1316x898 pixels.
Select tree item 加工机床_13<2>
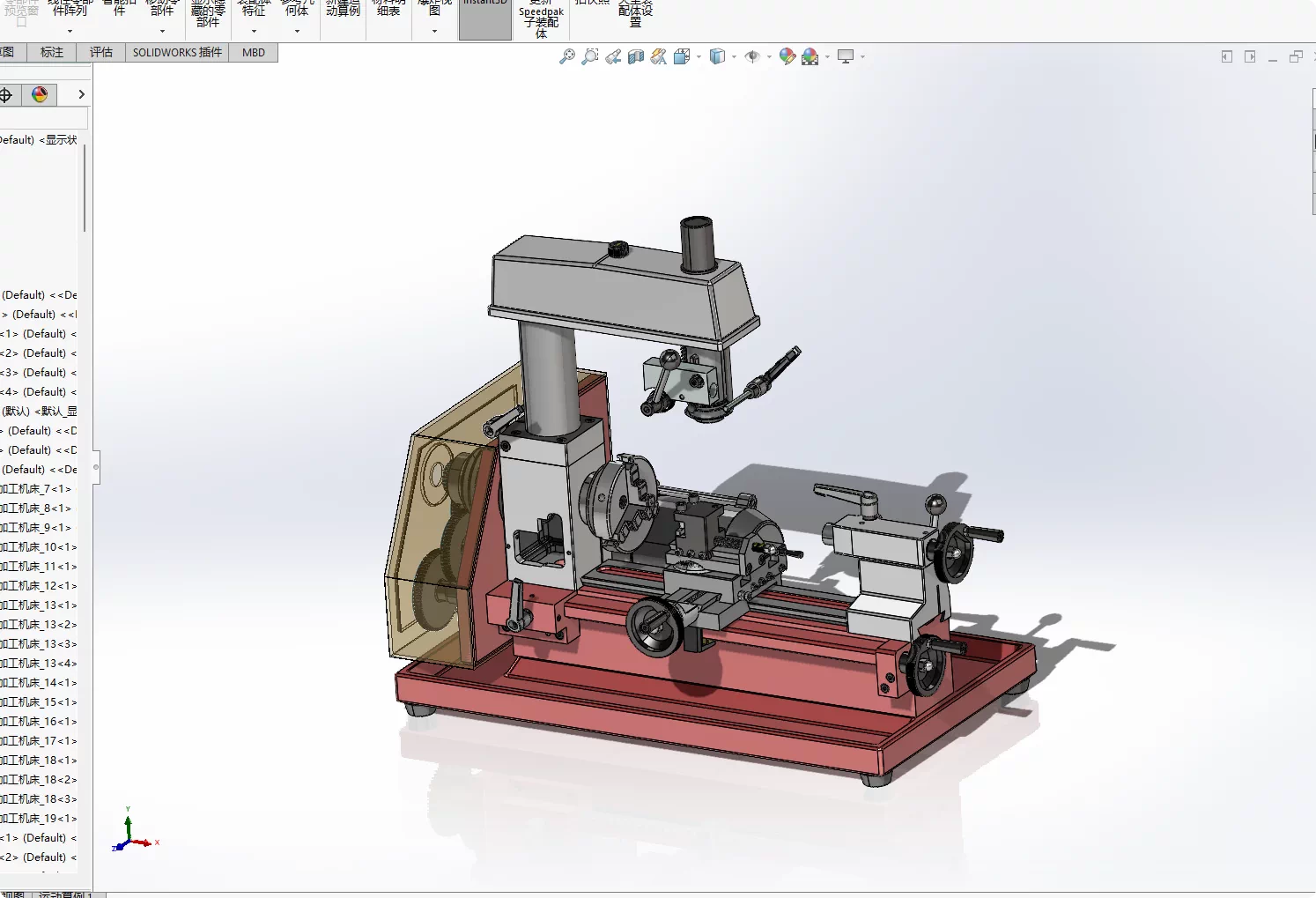tap(38, 625)
